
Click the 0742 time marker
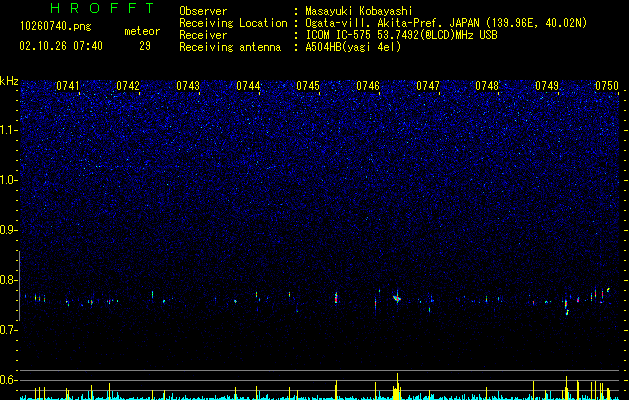pyautogui.click(x=128, y=86)
